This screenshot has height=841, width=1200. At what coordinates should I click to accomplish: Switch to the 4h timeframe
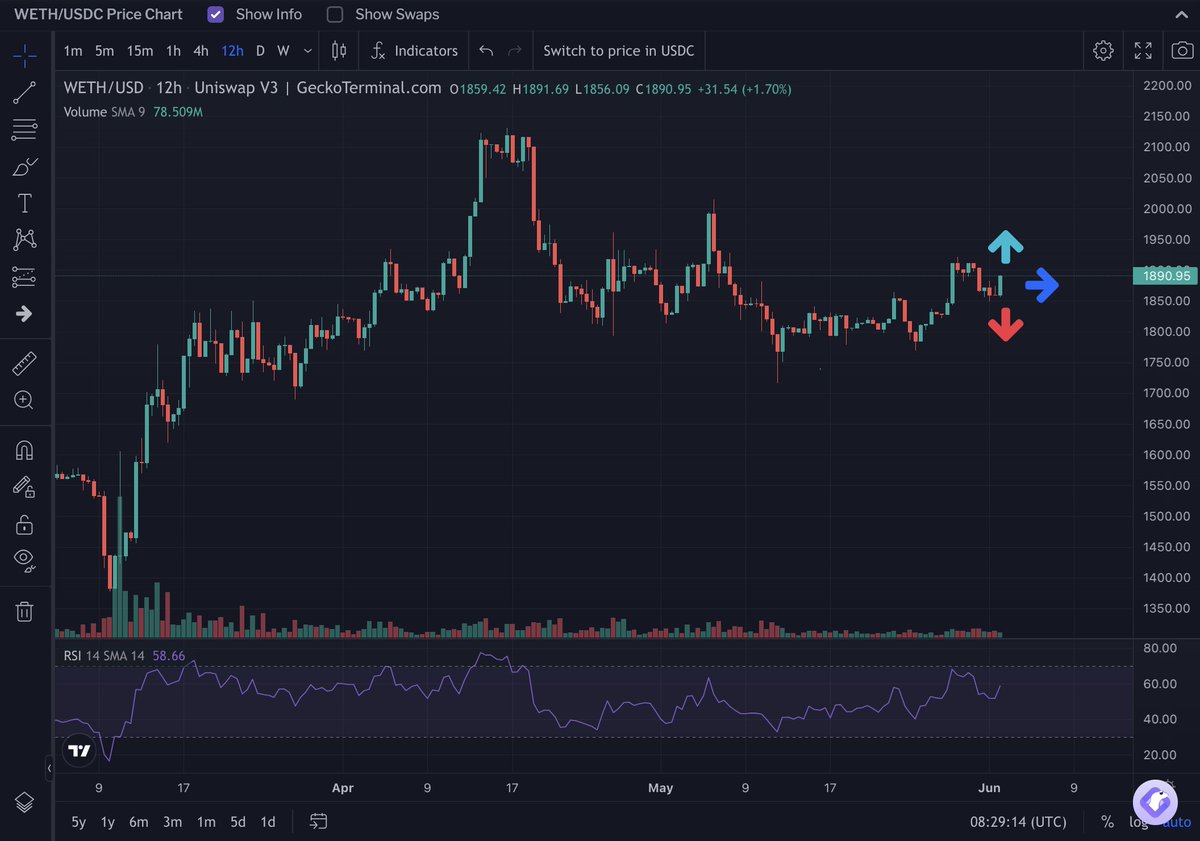[x=200, y=50]
